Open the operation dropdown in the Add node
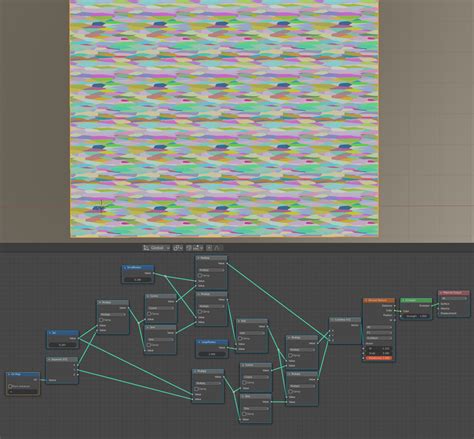This screenshot has width=474, height=439. coord(252,333)
